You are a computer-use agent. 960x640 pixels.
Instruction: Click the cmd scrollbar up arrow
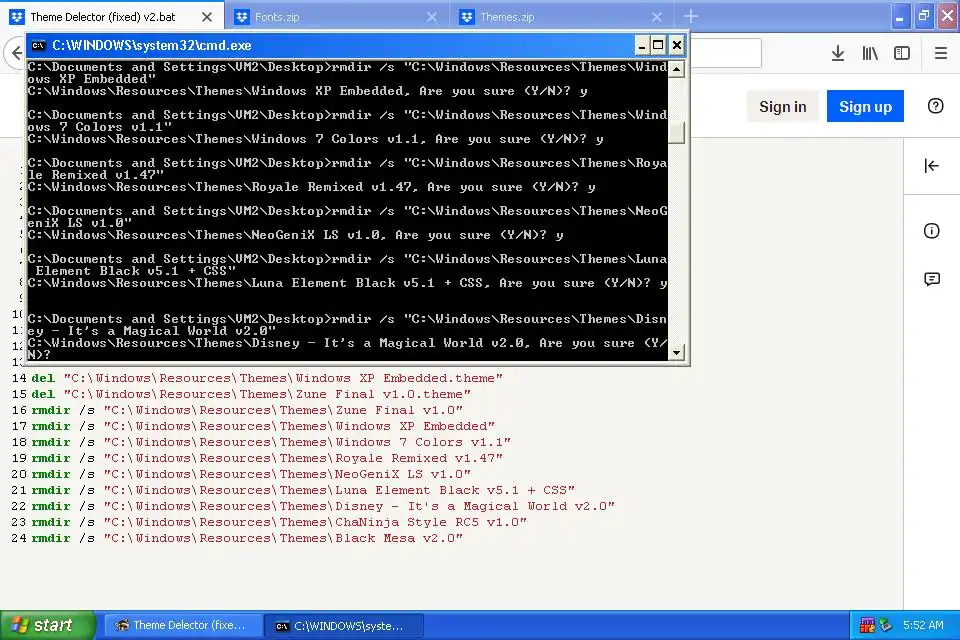[x=676, y=69]
